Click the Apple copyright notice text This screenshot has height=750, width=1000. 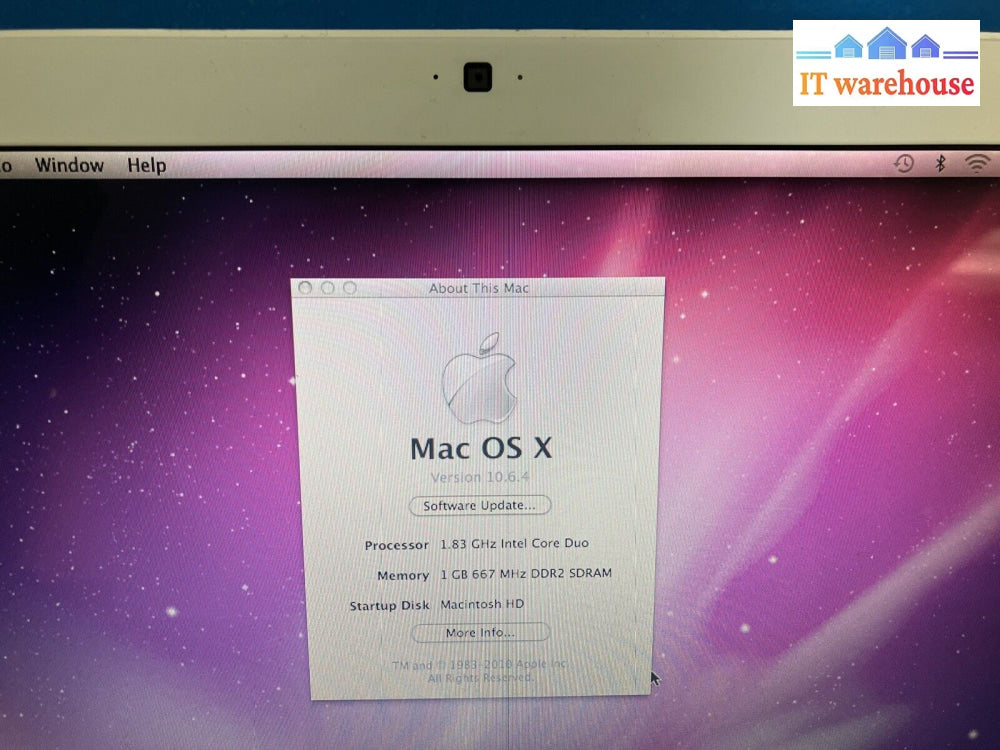point(480,671)
